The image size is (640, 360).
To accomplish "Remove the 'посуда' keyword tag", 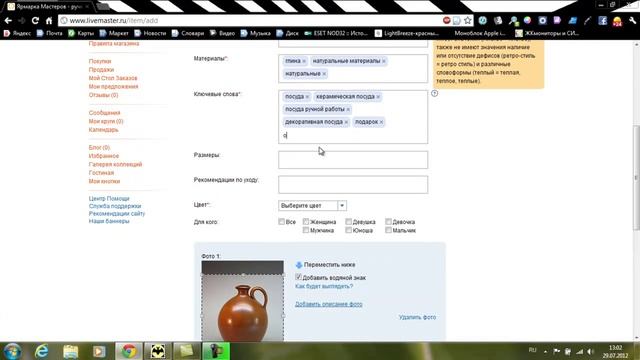I will 307,97.
